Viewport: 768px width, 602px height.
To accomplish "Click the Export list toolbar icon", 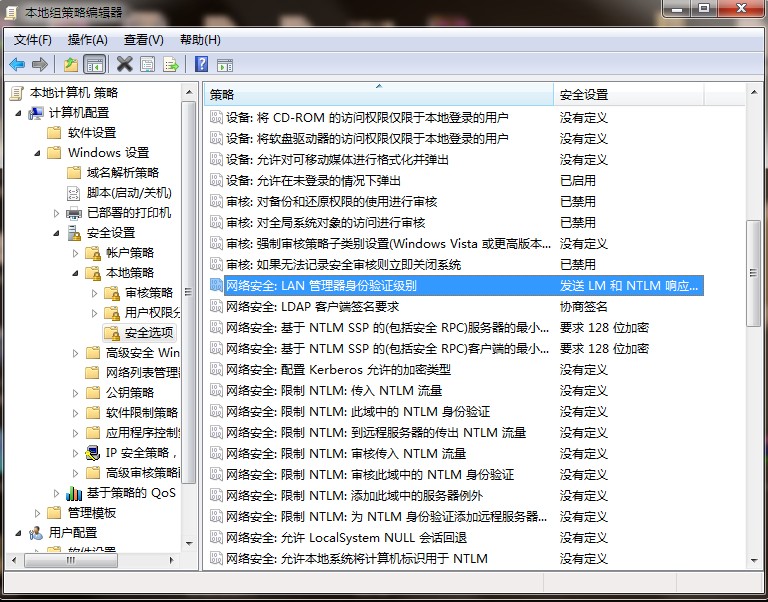I will tap(171, 64).
